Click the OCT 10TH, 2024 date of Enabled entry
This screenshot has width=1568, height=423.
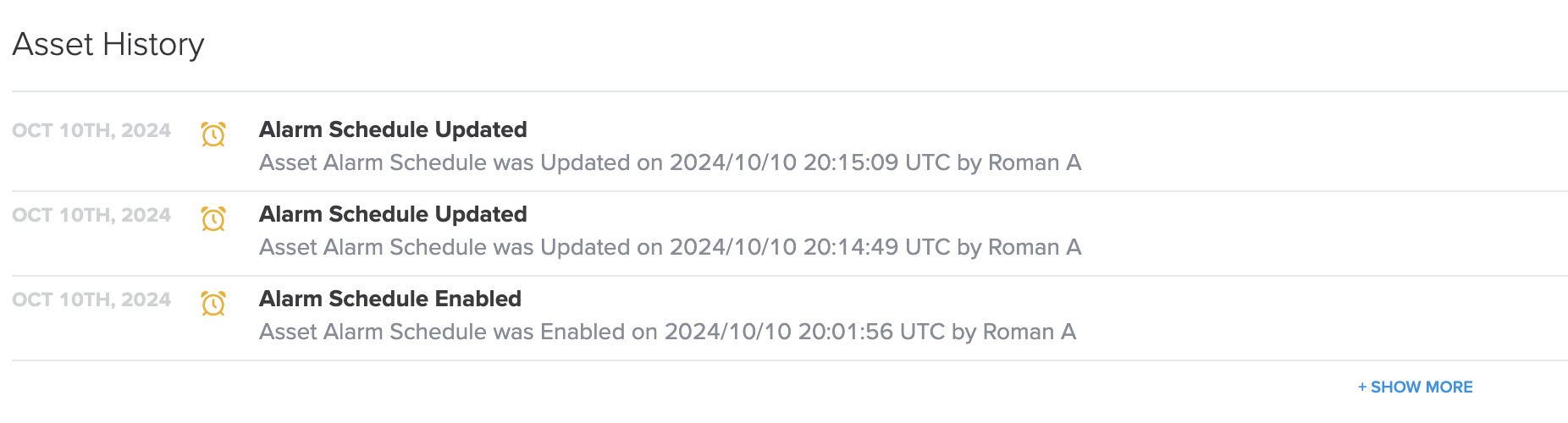[91, 299]
